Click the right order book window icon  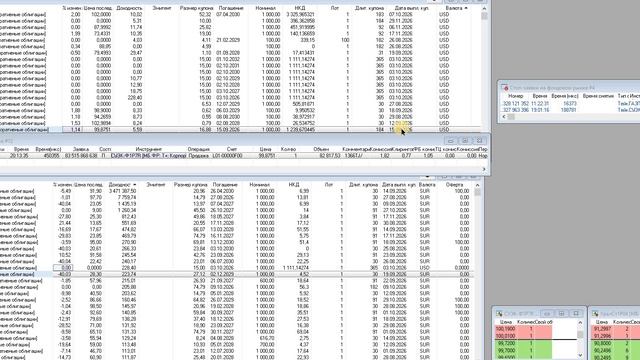[x=595, y=313]
